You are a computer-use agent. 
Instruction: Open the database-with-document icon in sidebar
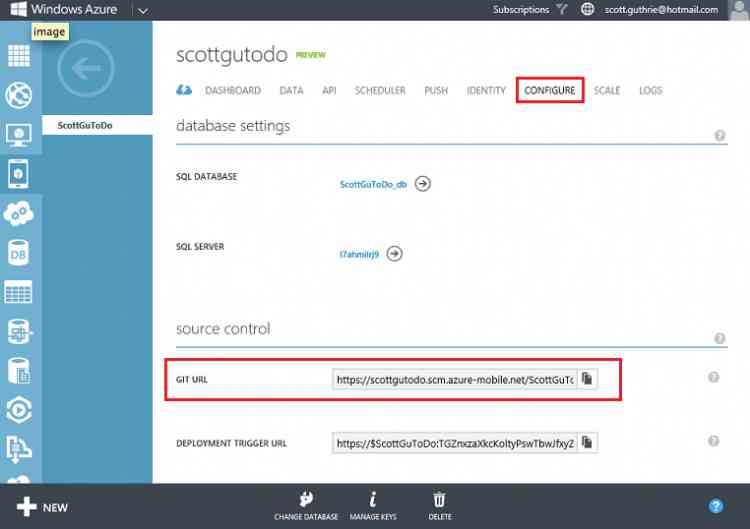[19, 371]
